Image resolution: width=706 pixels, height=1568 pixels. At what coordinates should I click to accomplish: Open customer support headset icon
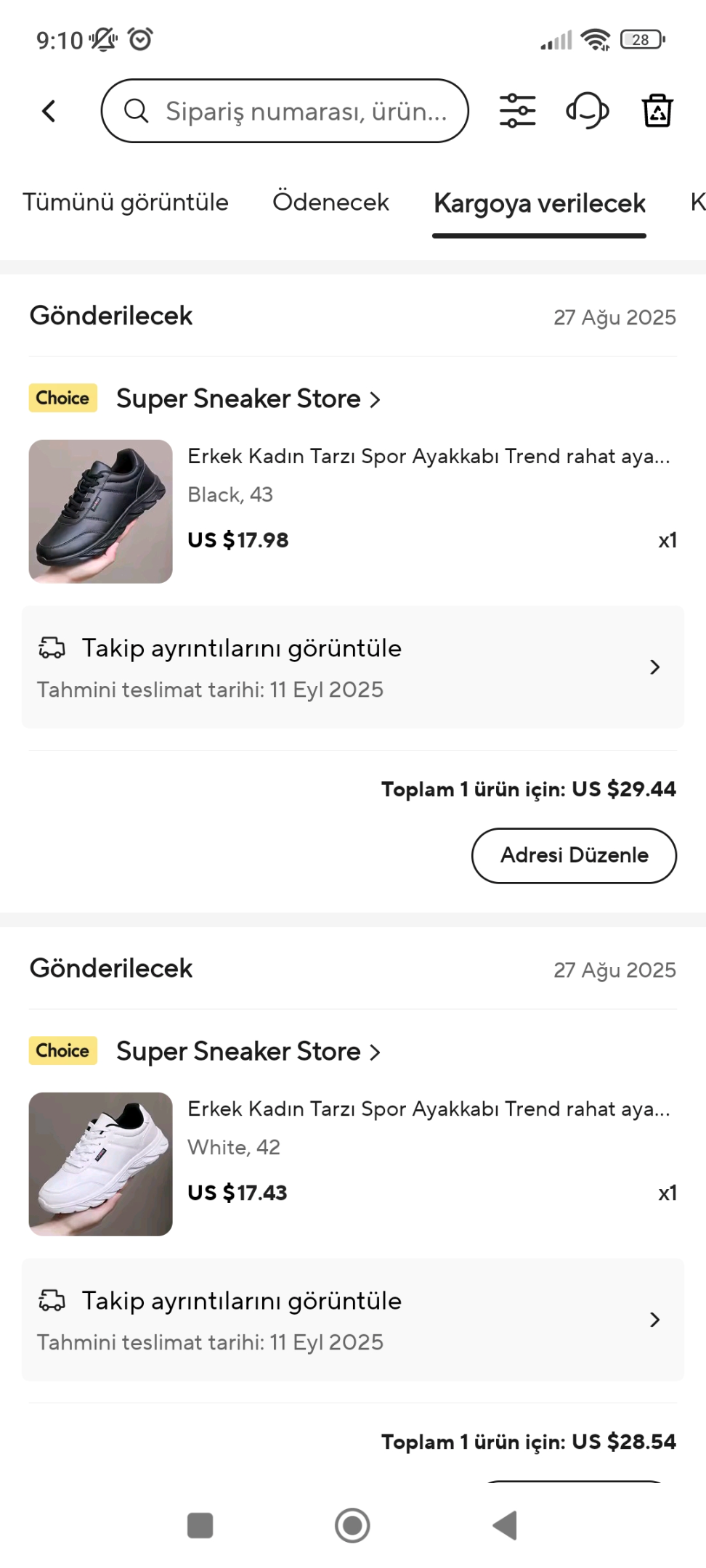point(587,111)
